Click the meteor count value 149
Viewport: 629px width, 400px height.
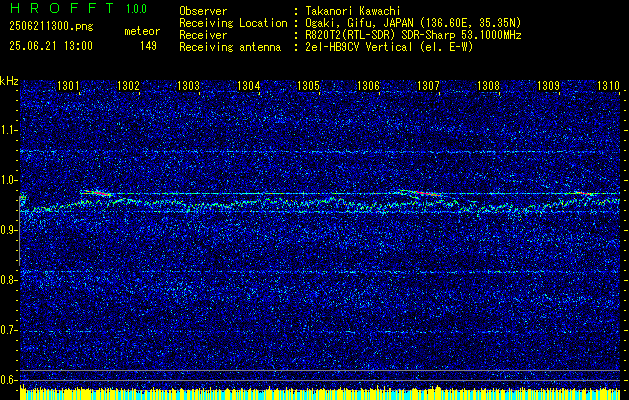coord(148,46)
